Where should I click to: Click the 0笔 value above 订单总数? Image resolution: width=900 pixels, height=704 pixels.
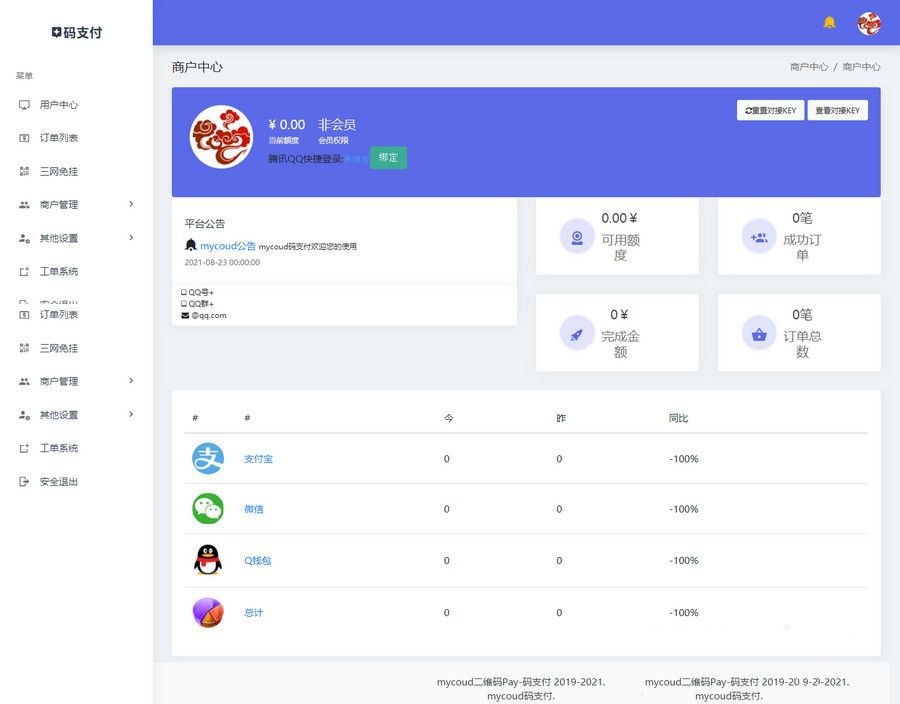point(802,314)
